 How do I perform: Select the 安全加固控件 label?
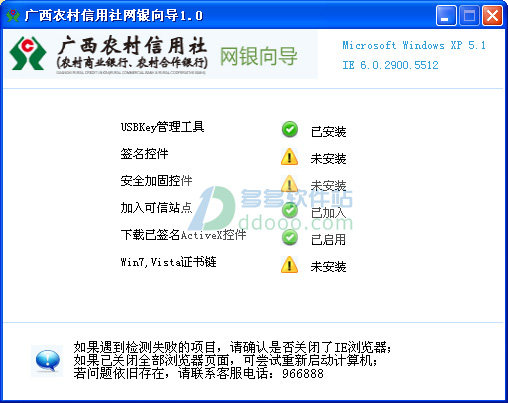pos(156,181)
